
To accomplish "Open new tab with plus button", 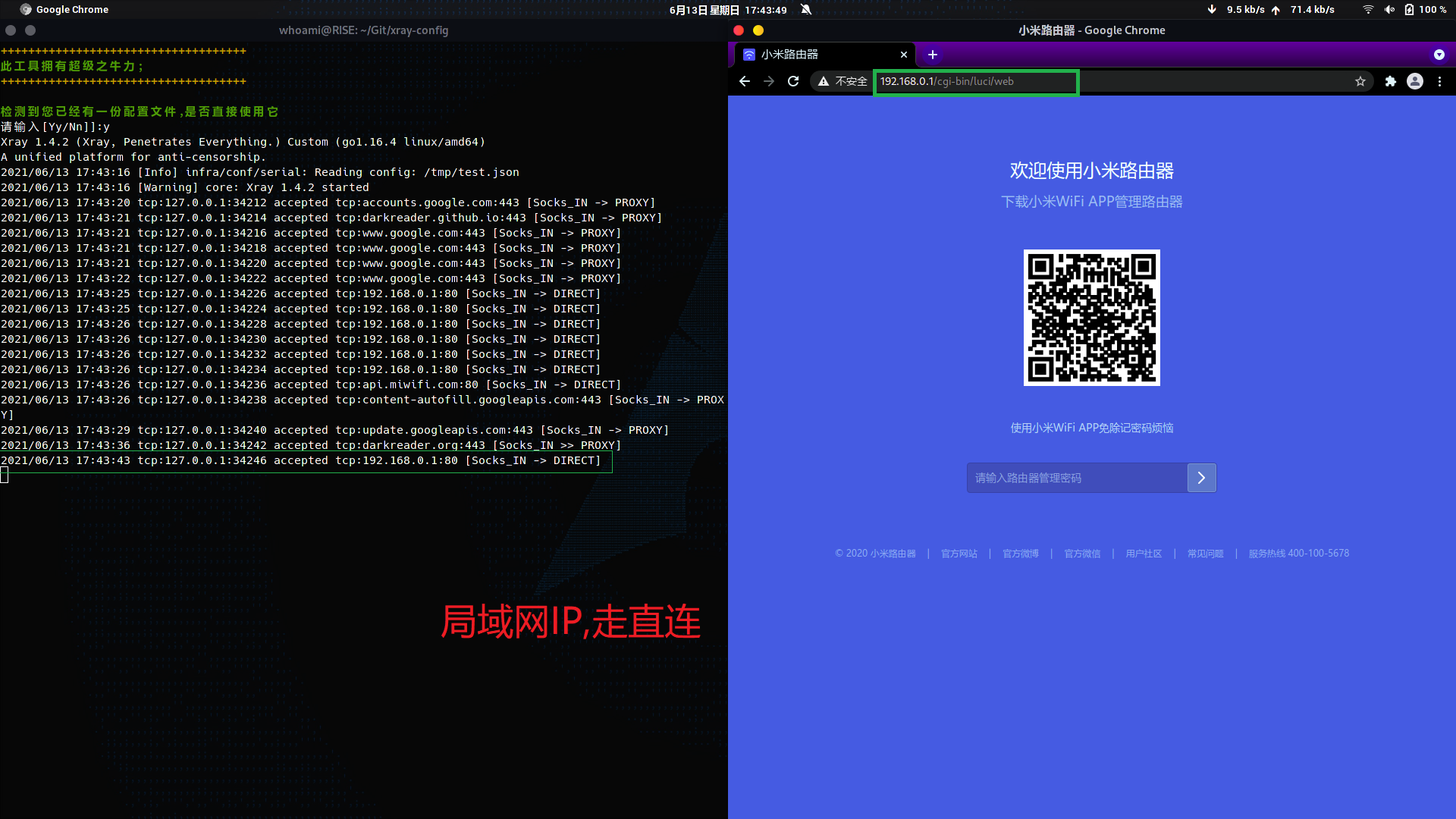I will pyautogui.click(x=933, y=55).
